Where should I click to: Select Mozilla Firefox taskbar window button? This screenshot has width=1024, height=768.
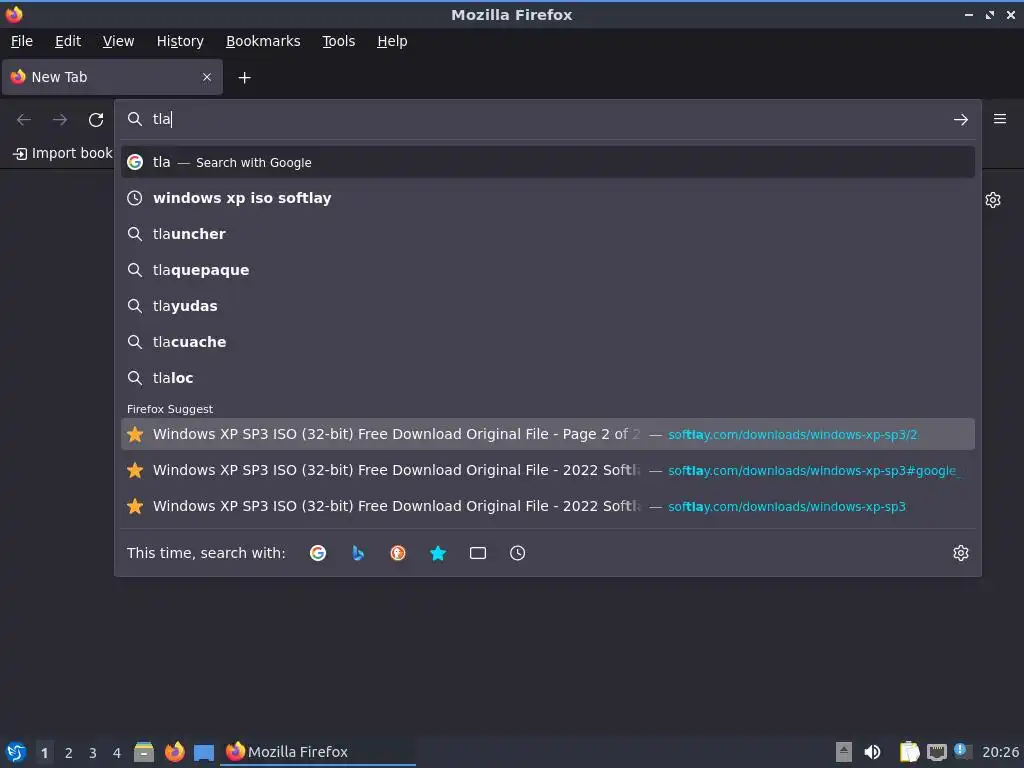(320, 752)
